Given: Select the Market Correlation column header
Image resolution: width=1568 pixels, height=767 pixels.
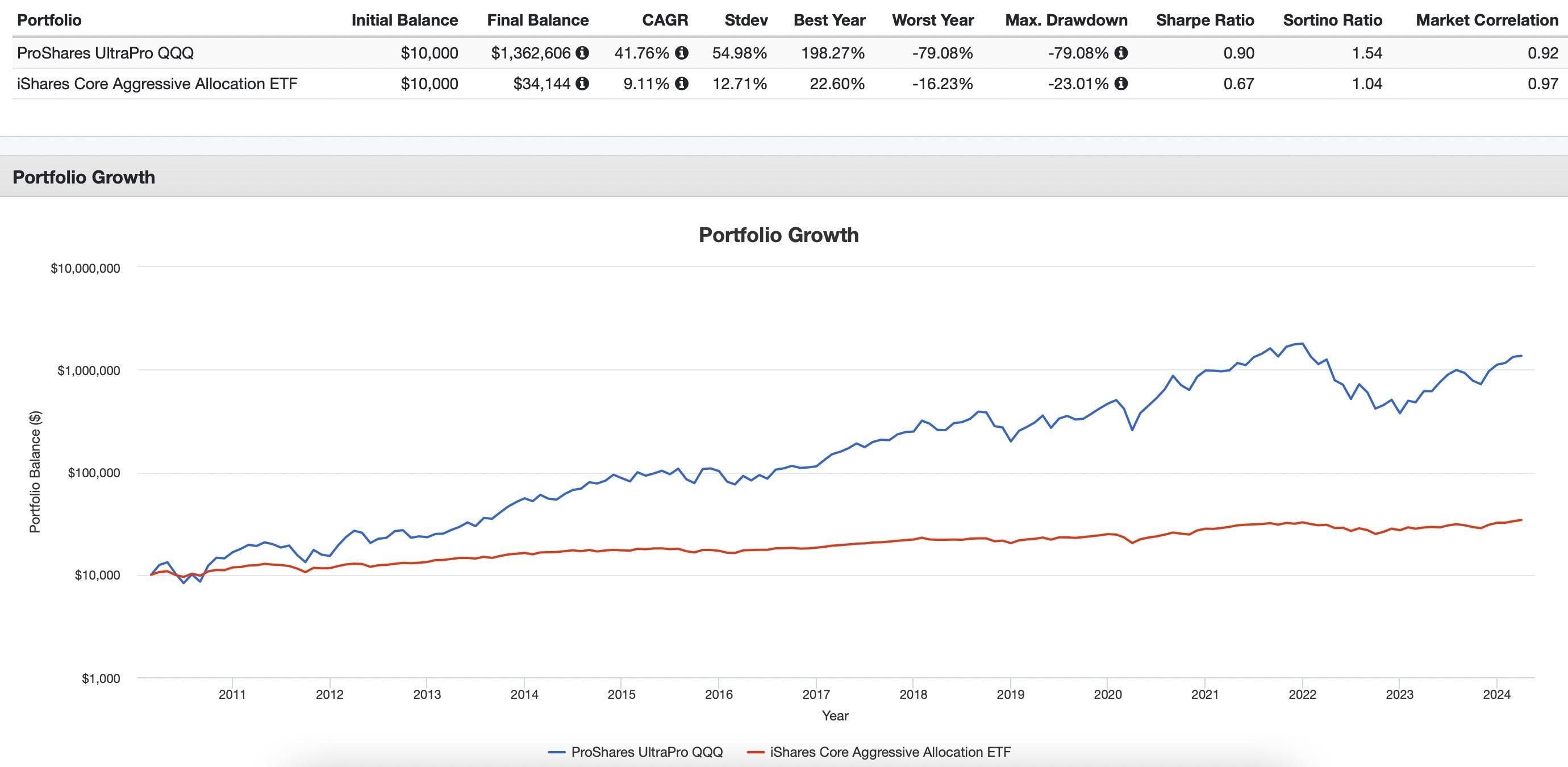Looking at the screenshot, I should coord(1486,20).
